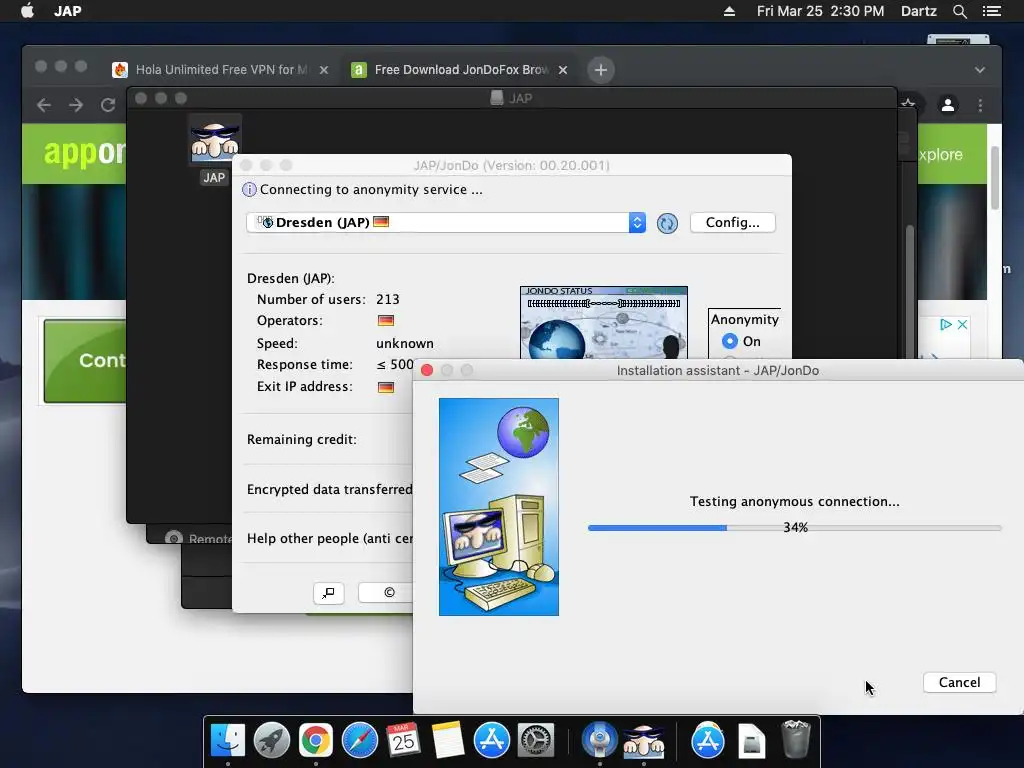1024x768 pixels.
Task: Open the Config... dialog in JAP/JonDo
Action: click(732, 223)
